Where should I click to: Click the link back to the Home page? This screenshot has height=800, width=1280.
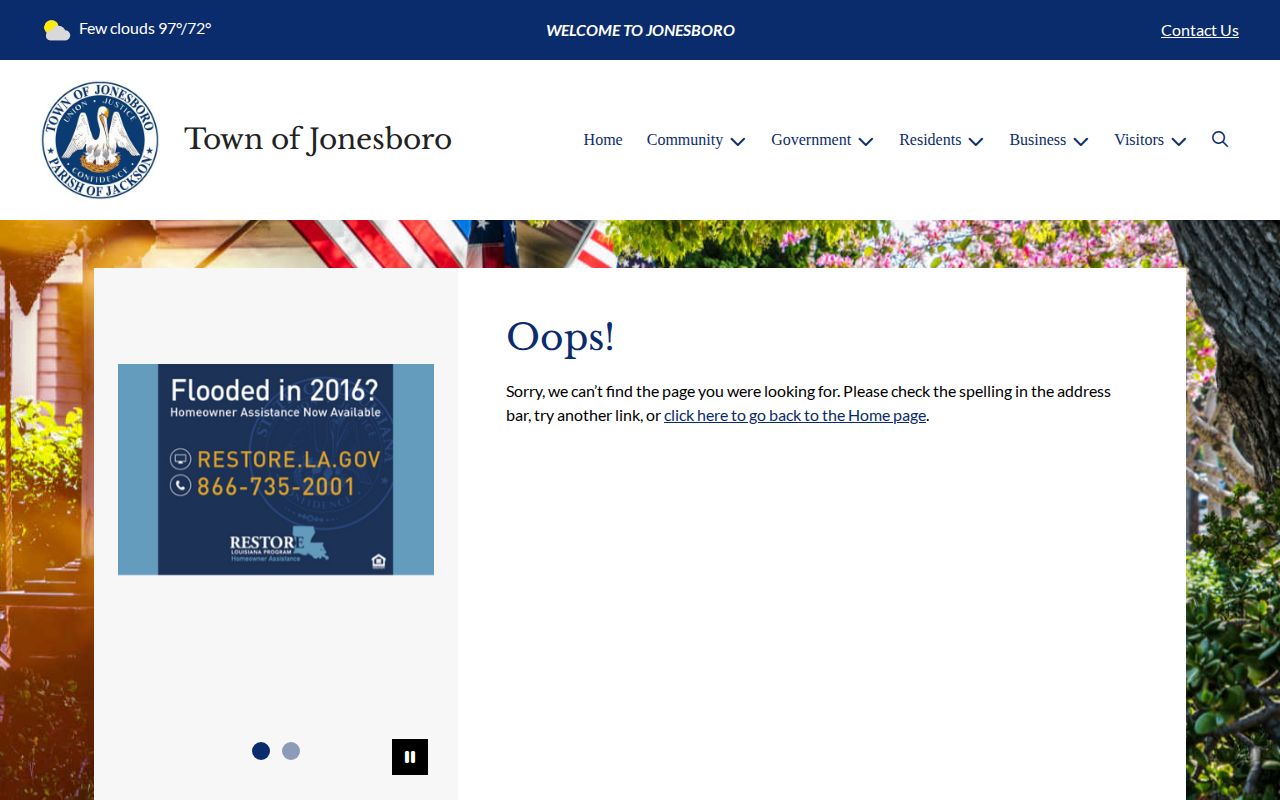click(x=795, y=415)
